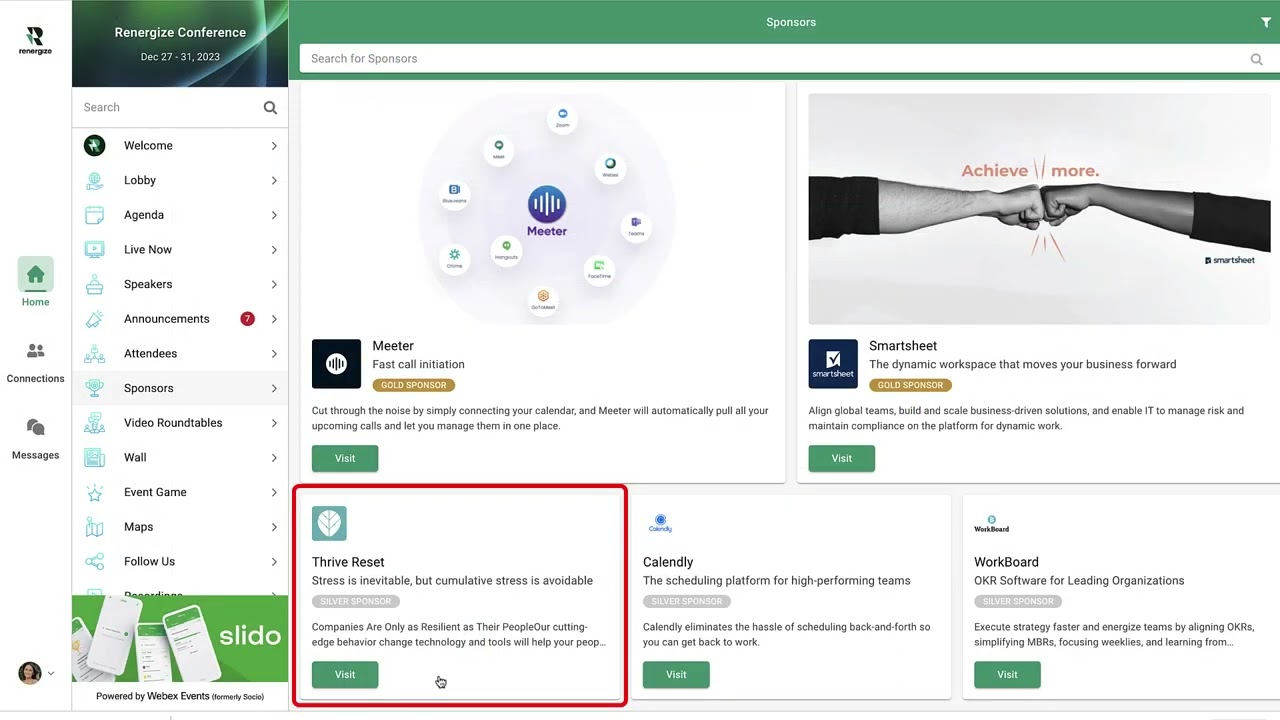The image size is (1280, 720).
Task: Click the WorkBoard sponsor title
Action: [1006, 562]
